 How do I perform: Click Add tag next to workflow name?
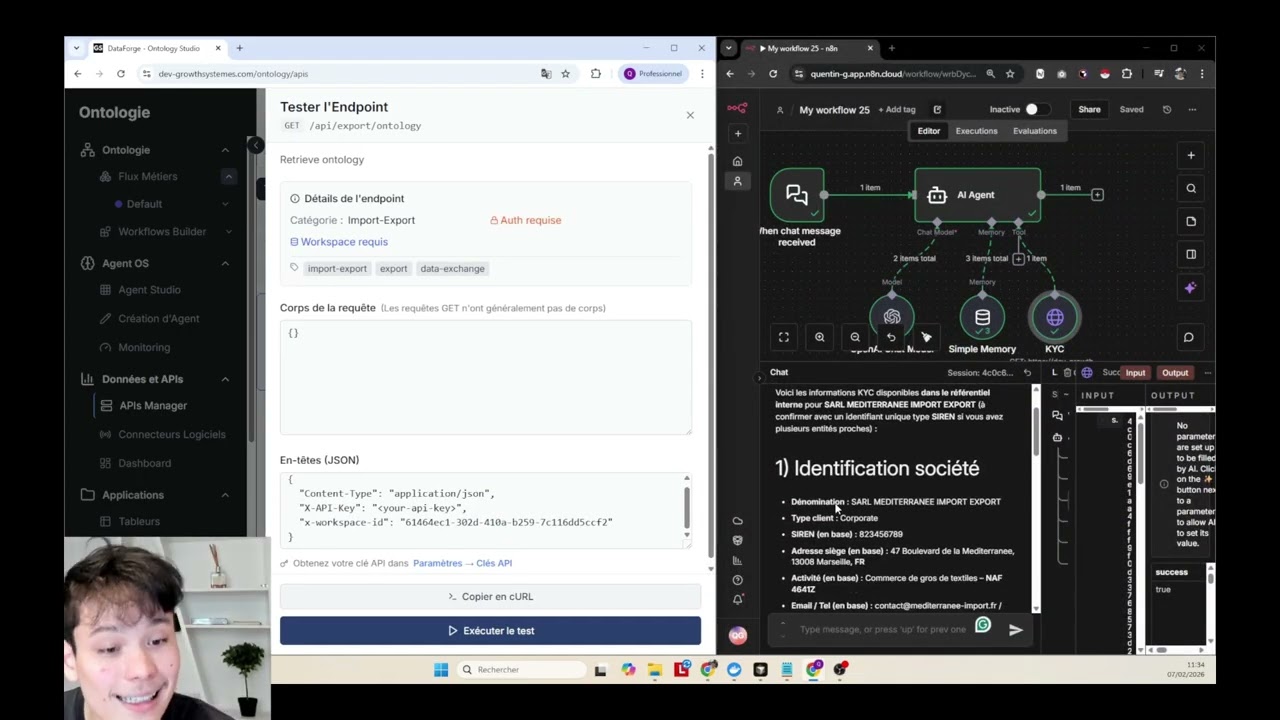point(896,110)
